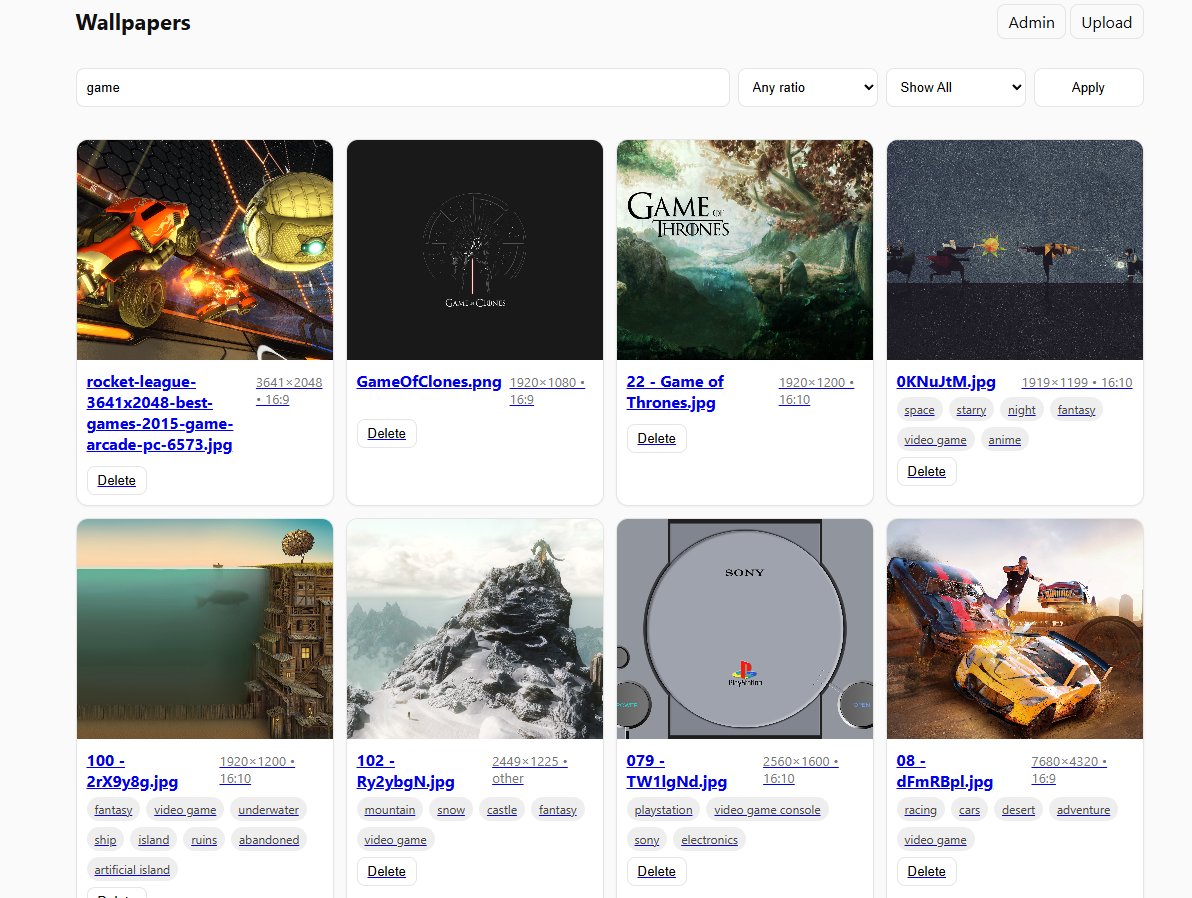Open the Show All filter dropdown
This screenshot has height=898, width=1192.
(x=954, y=88)
